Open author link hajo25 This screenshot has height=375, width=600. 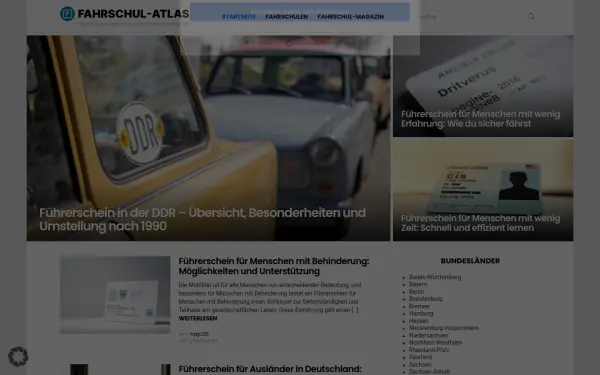[x=199, y=334]
